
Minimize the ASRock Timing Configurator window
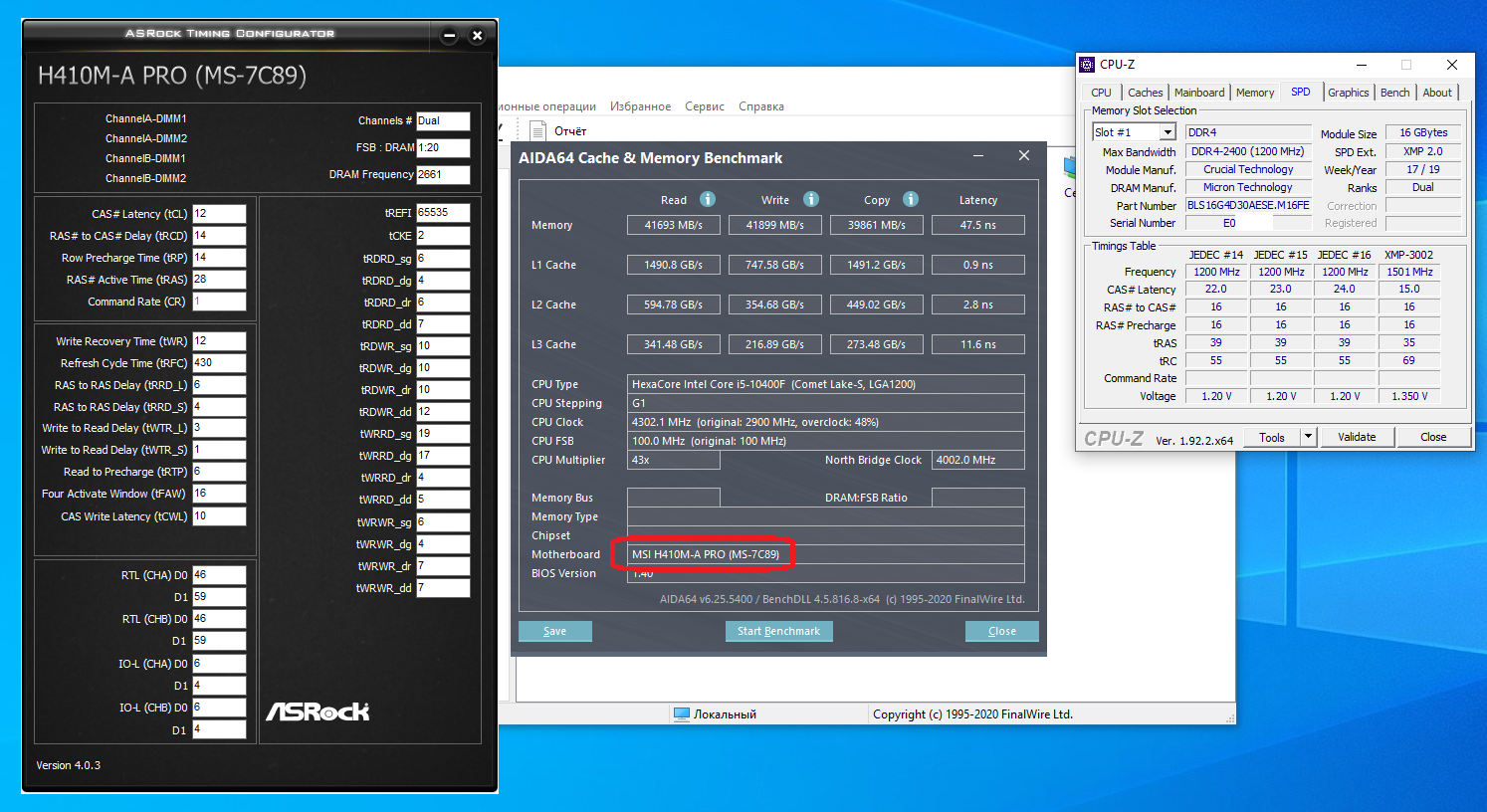(449, 36)
